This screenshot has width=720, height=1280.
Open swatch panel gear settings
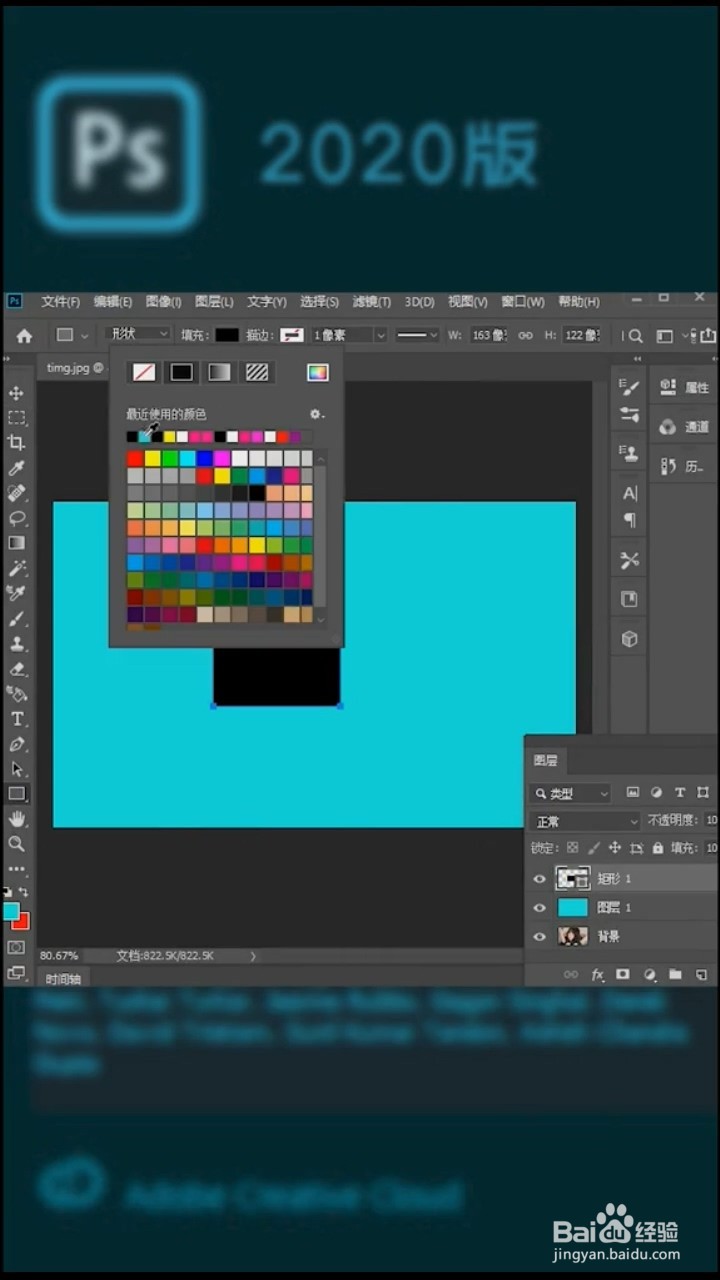click(316, 414)
